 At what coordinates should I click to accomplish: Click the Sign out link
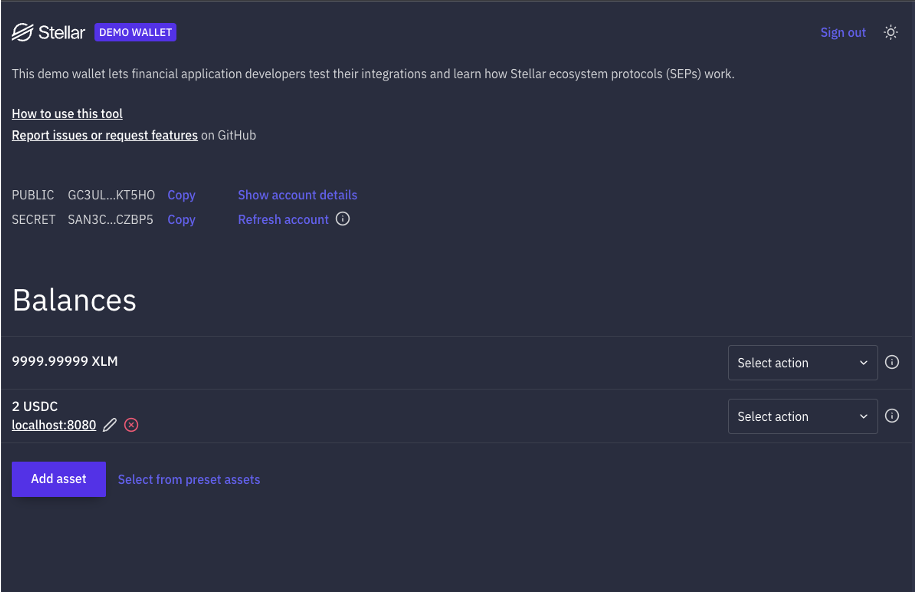(843, 32)
